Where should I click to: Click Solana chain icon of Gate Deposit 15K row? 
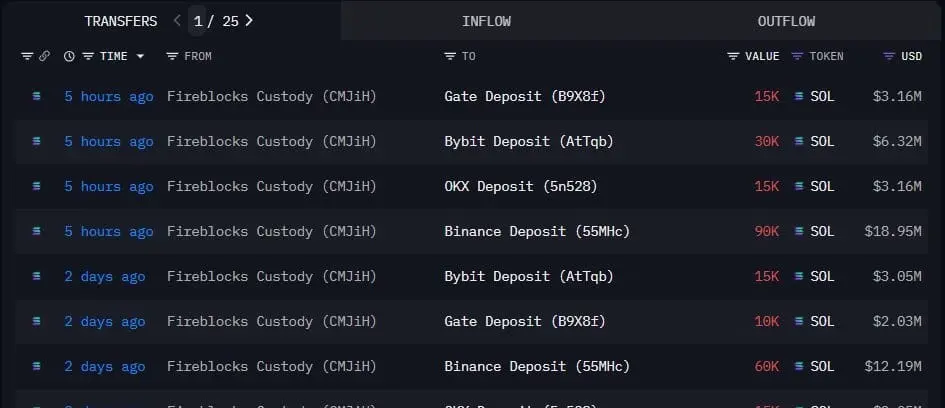point(37,96)
